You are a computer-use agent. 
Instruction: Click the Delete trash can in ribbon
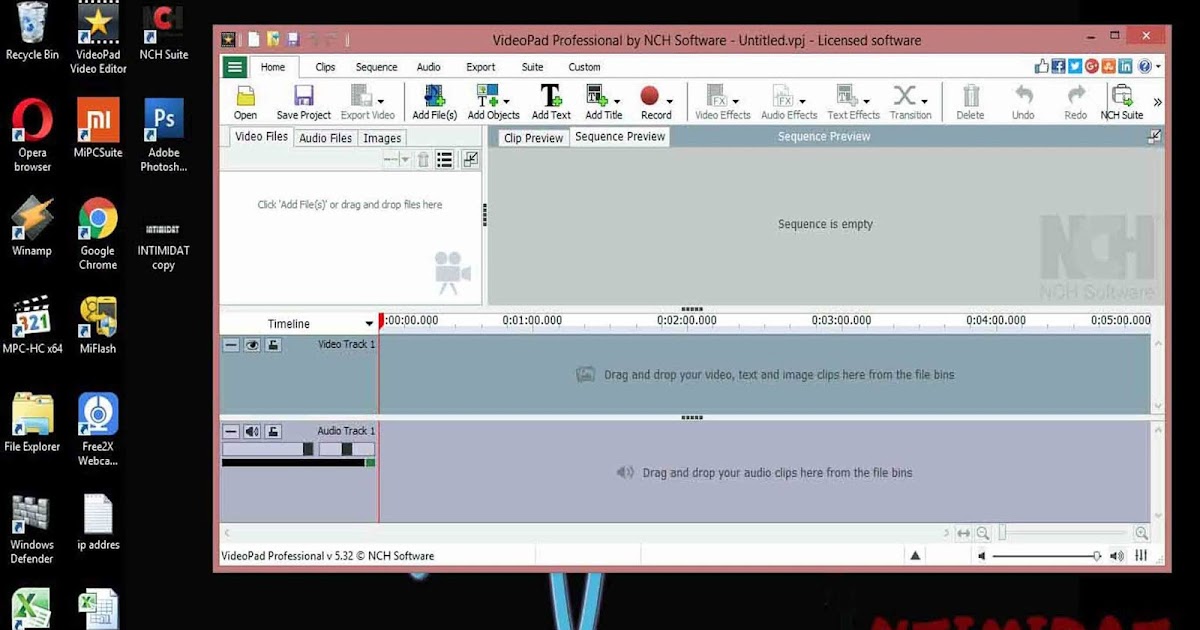(970, 96)
